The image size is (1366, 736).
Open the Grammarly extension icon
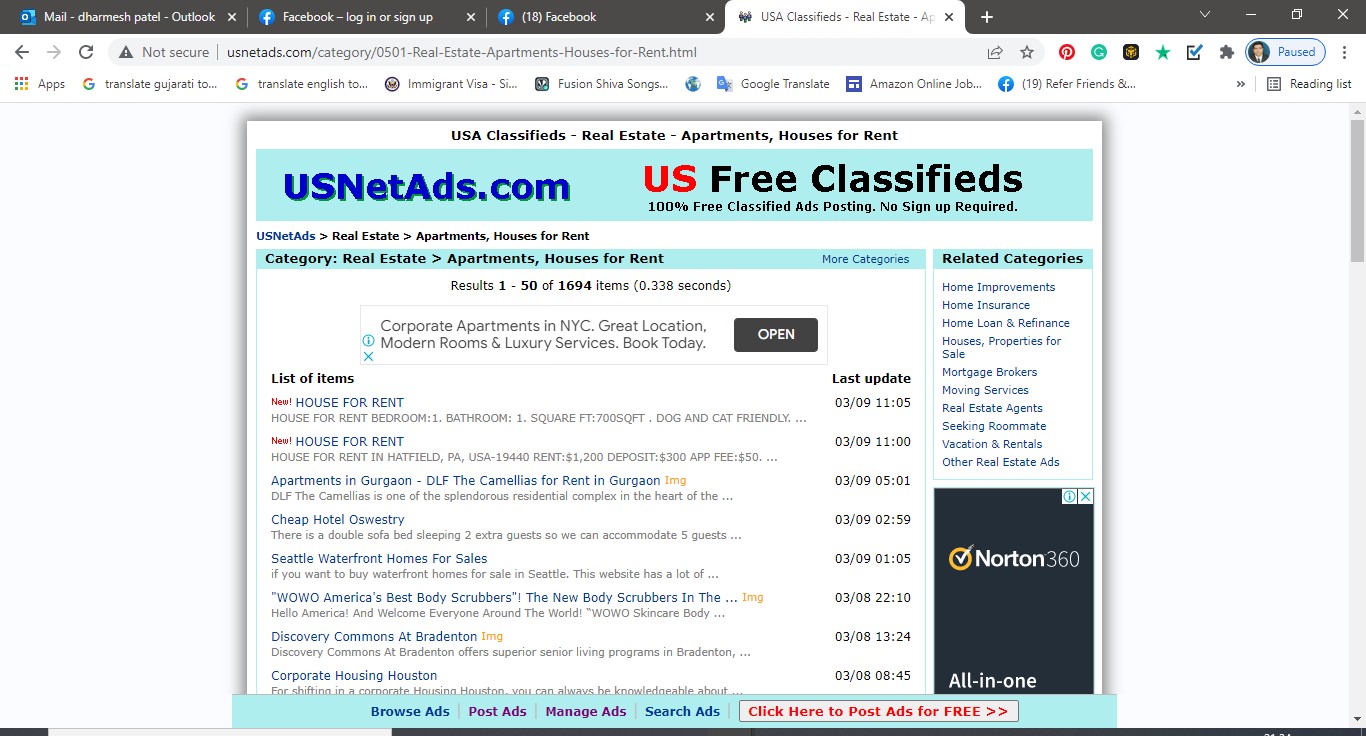[x=1099, y=52]
